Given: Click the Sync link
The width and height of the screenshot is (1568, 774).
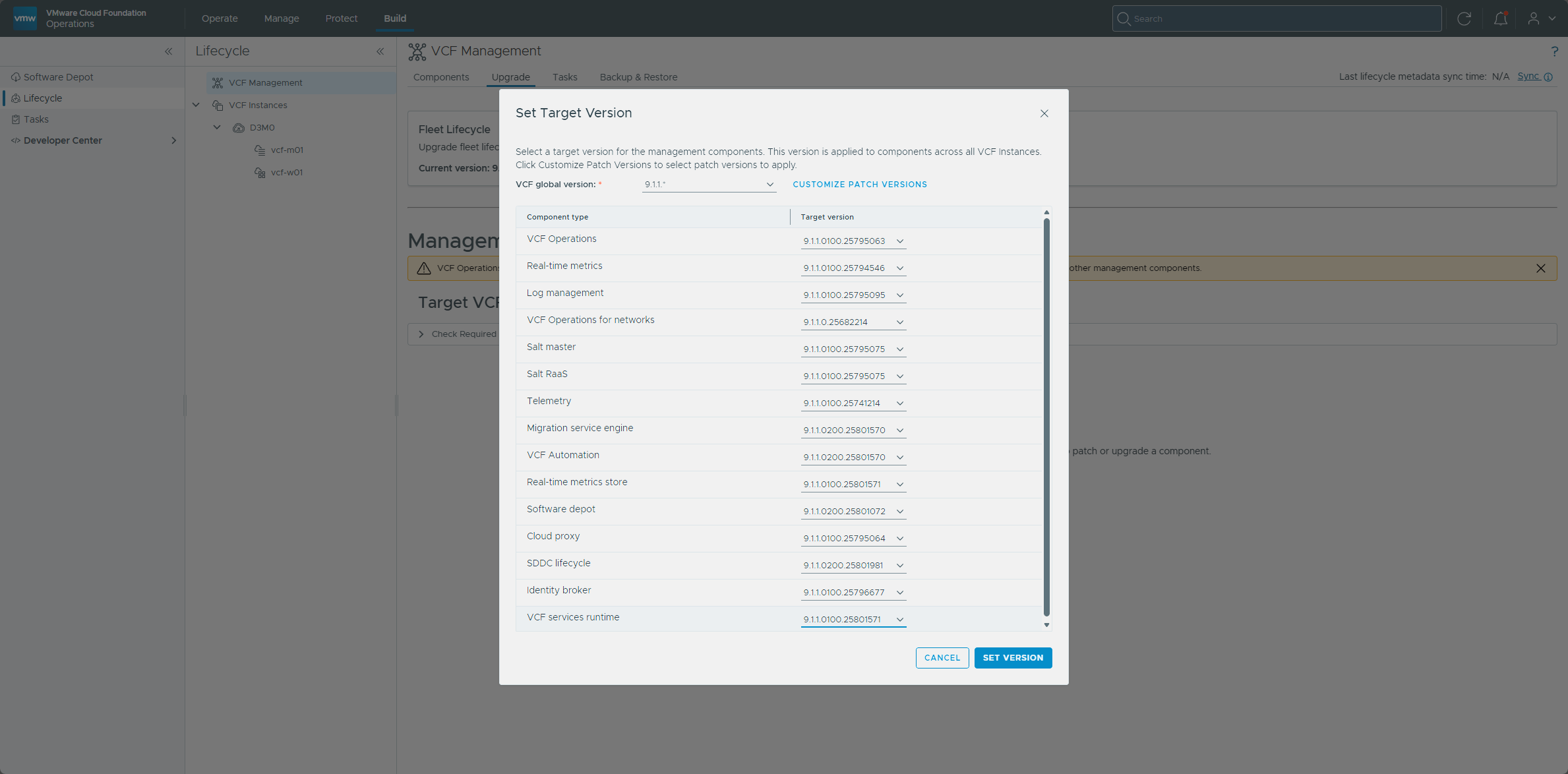Looking at the screenshot, I should tap(1528, 76).
